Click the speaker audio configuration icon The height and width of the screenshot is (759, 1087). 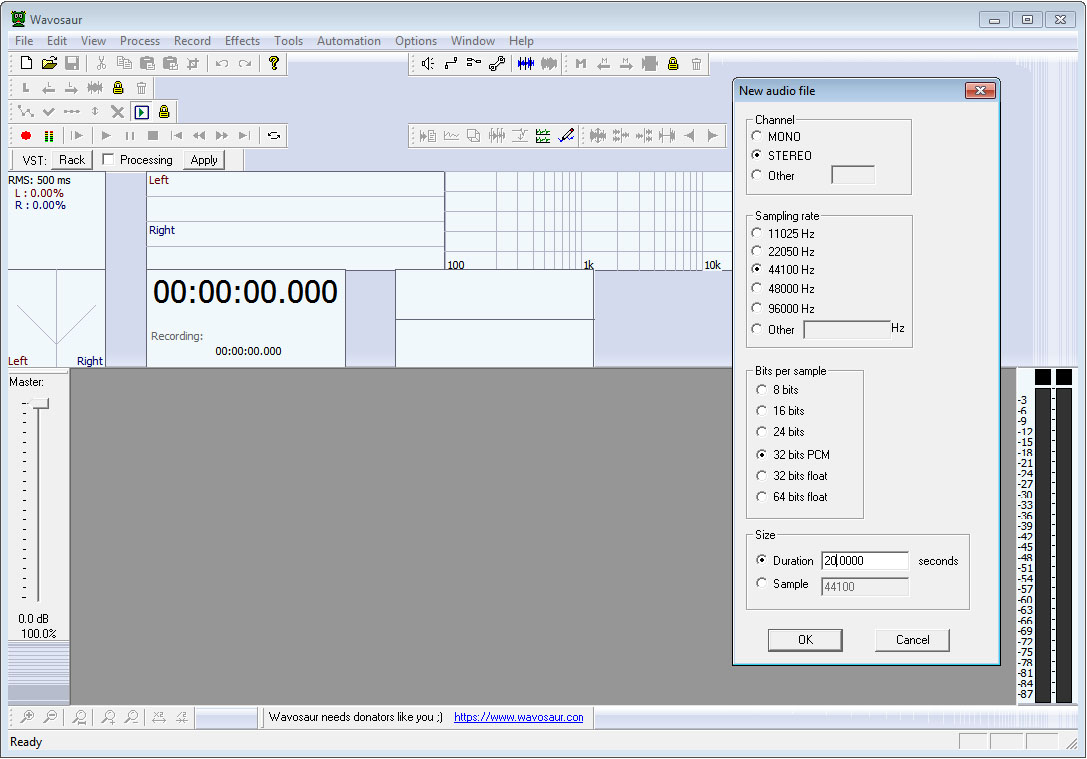click(427, 64)
